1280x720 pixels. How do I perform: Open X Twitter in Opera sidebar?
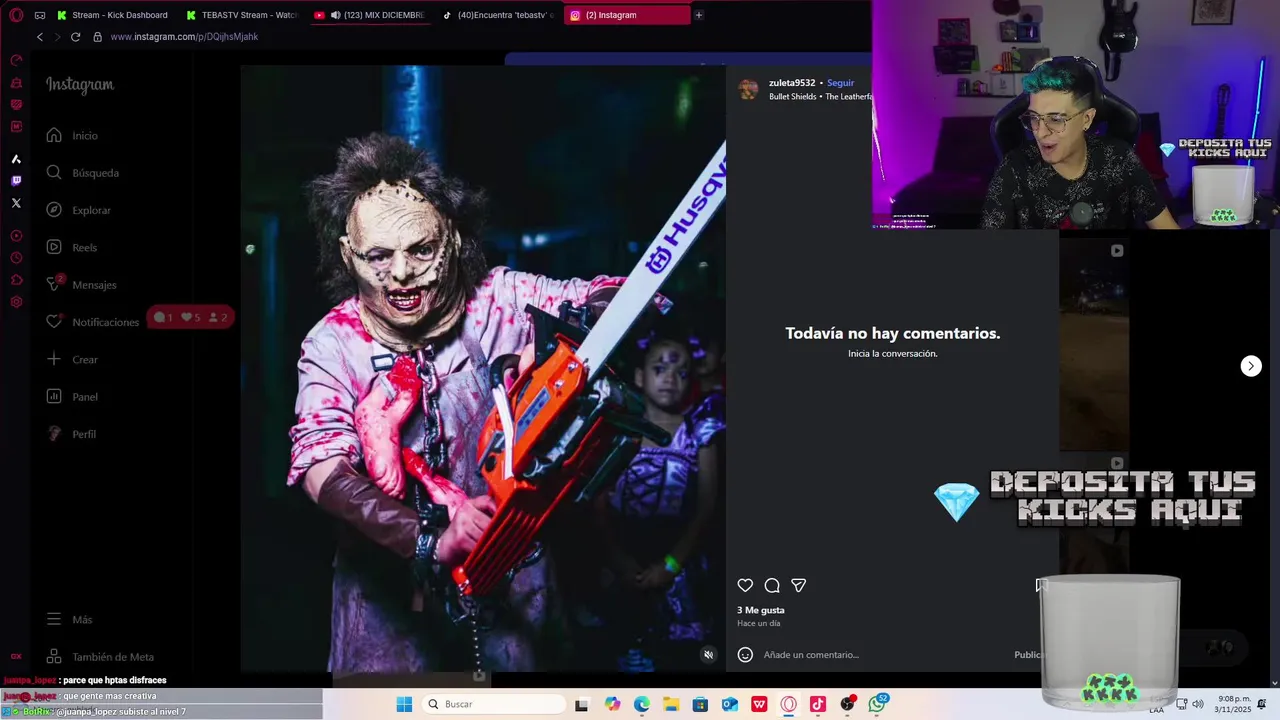point(16,203)
